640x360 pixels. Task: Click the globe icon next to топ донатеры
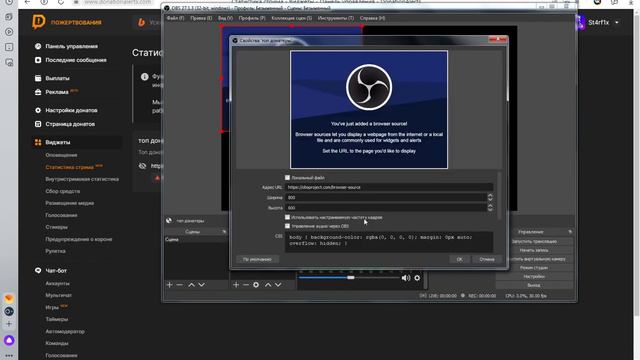point(169,220)
